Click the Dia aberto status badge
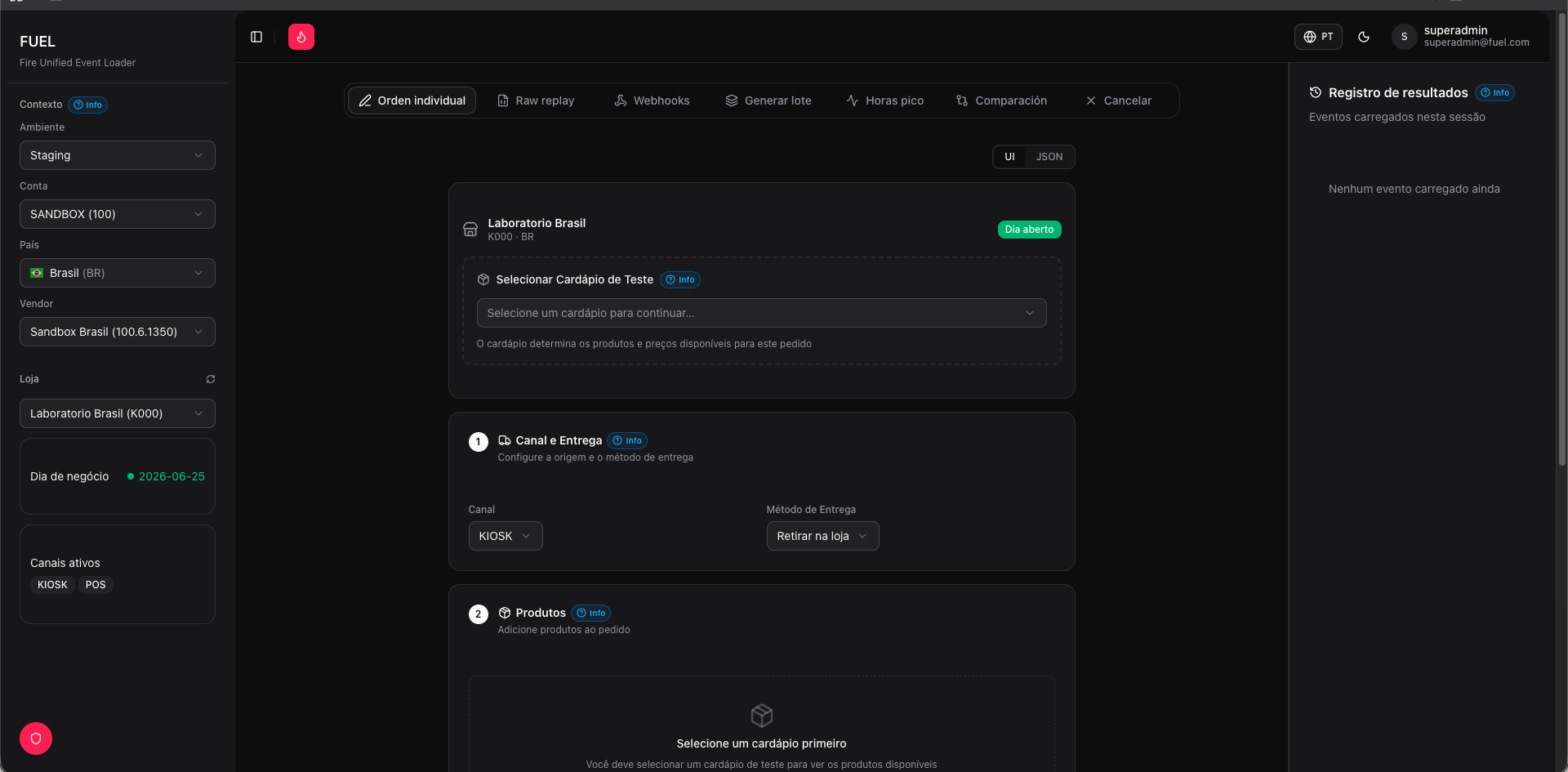Screen dimensions: 1568x772 [x=1030, y=230]
